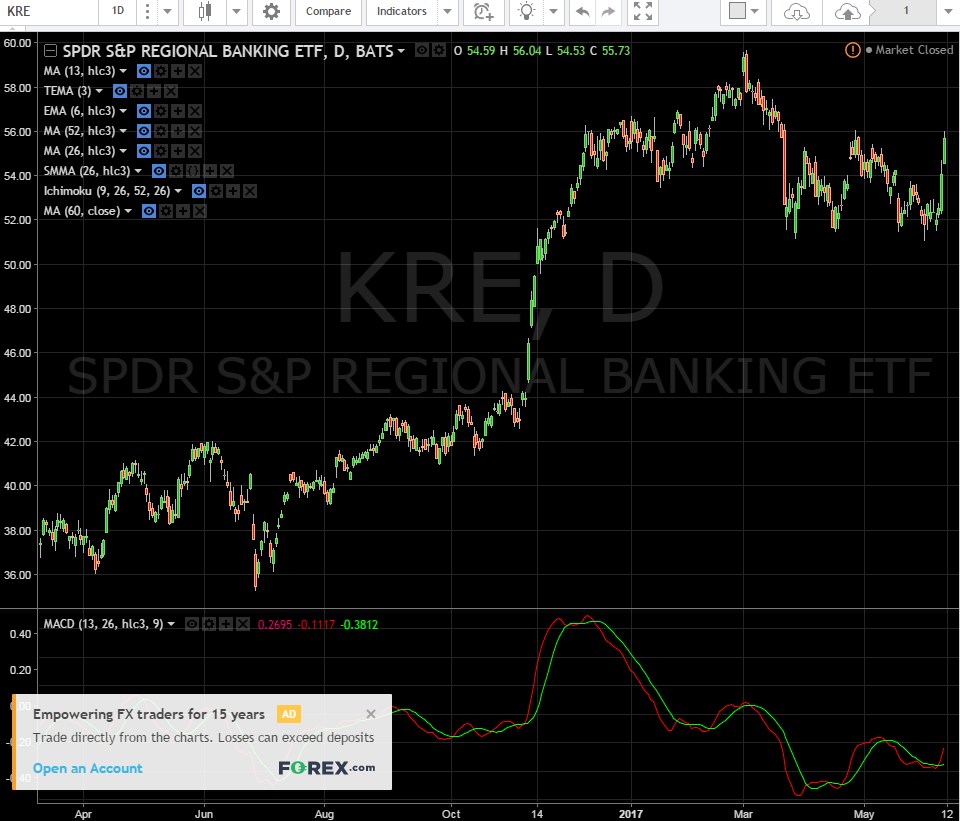The image size is (960, 821).
Task: Remove the MACD indicator pane
Action: tap(243, 624)
